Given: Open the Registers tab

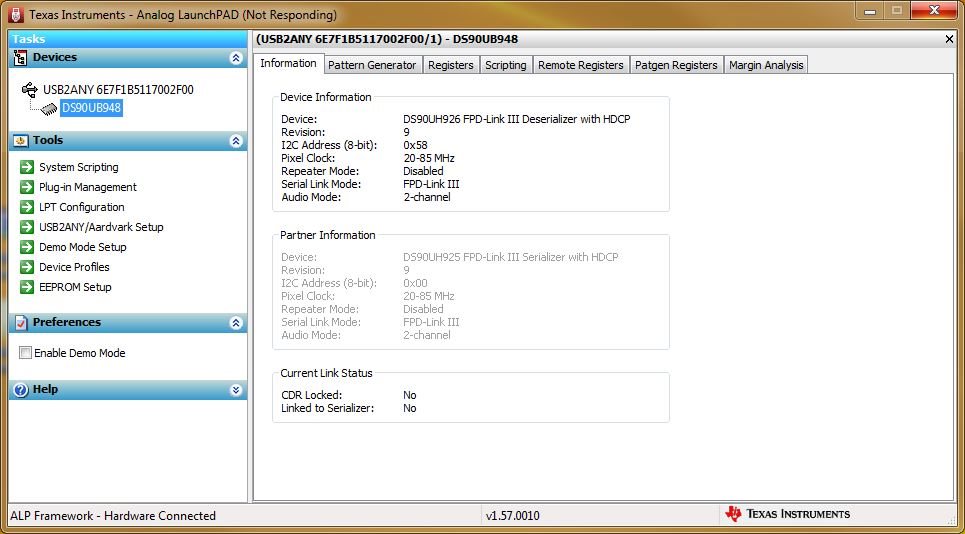Looking at the screenshot, I should click(450, 65).
